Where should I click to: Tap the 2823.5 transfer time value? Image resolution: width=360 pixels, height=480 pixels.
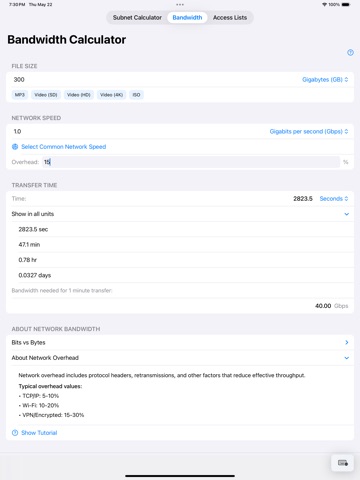coord(303,199)
